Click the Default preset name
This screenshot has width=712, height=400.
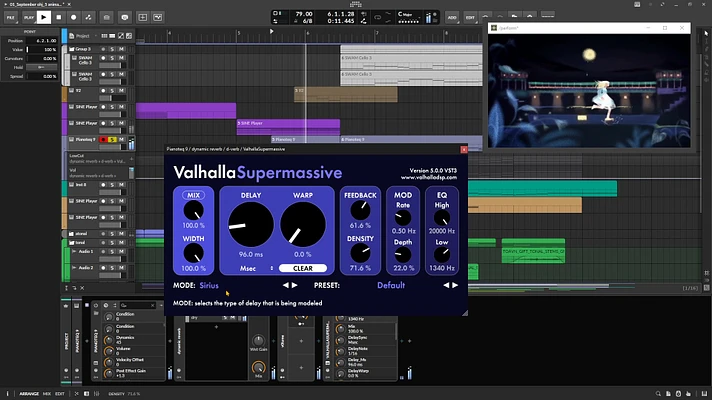[391, 285]
